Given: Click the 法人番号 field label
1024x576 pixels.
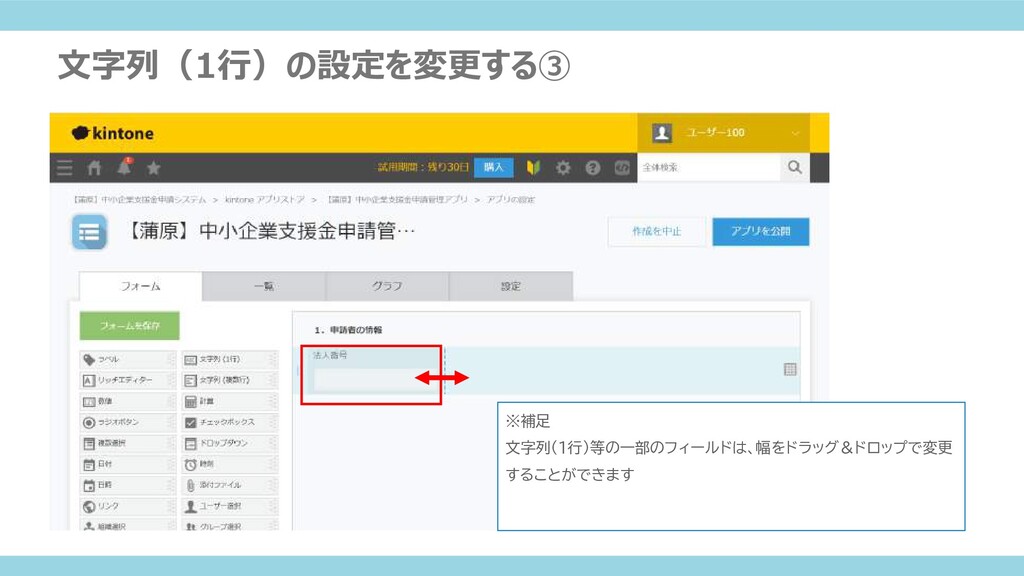Looking at the screenshot, I should click(330, 355).
